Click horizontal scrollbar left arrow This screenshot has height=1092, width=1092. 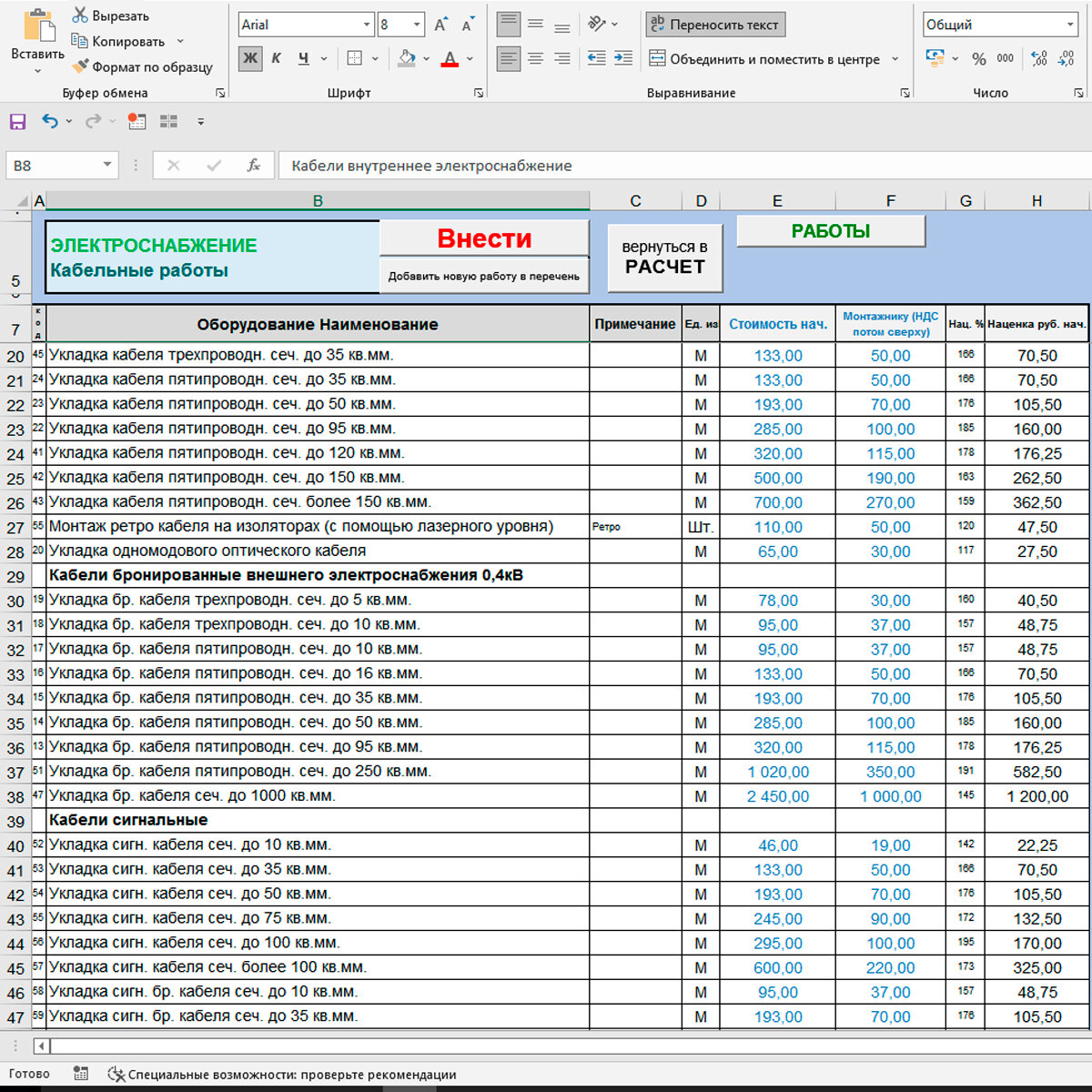[41, 1046]
